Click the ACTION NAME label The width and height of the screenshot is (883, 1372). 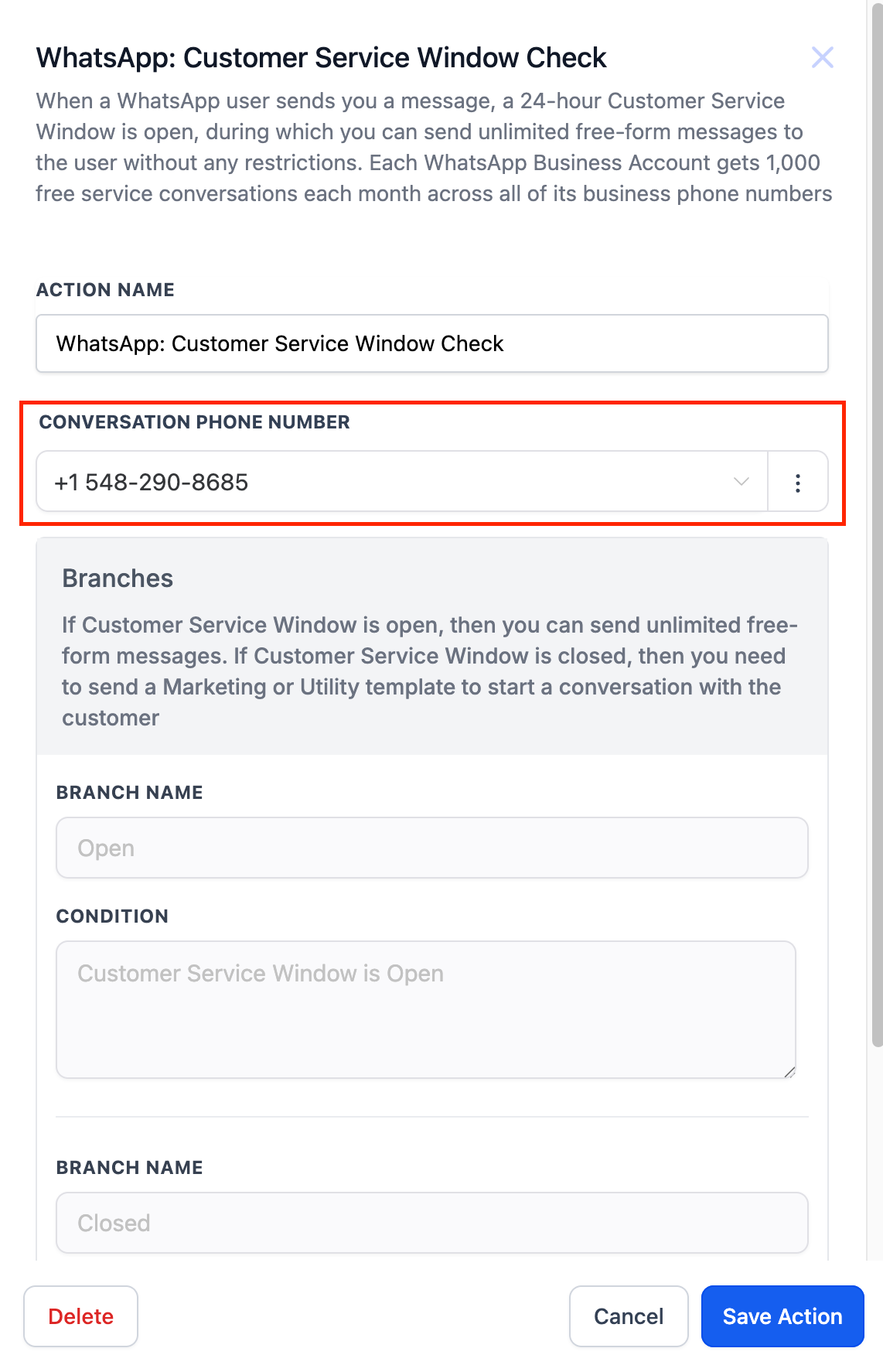click(x=105, y=290)
